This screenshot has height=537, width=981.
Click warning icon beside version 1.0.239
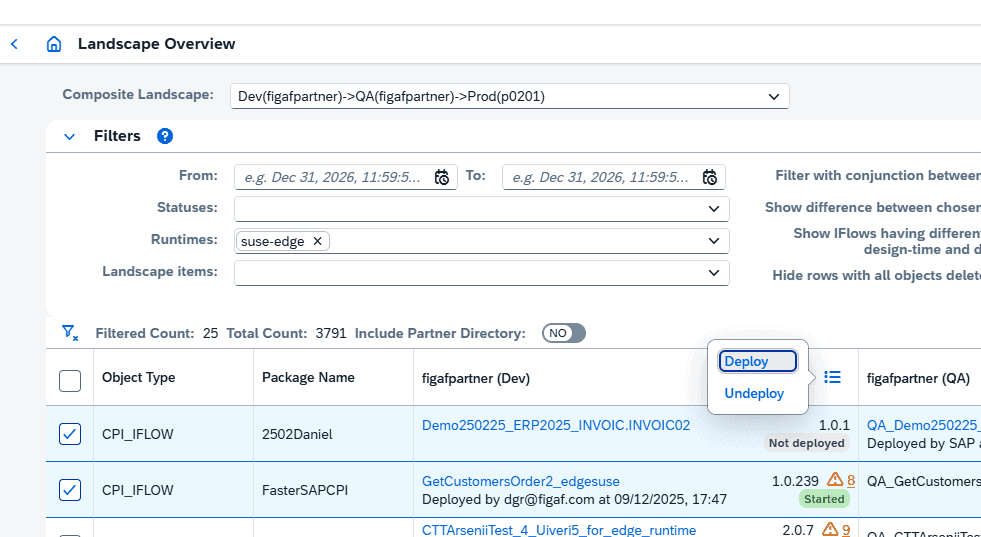tap(835, 480)
